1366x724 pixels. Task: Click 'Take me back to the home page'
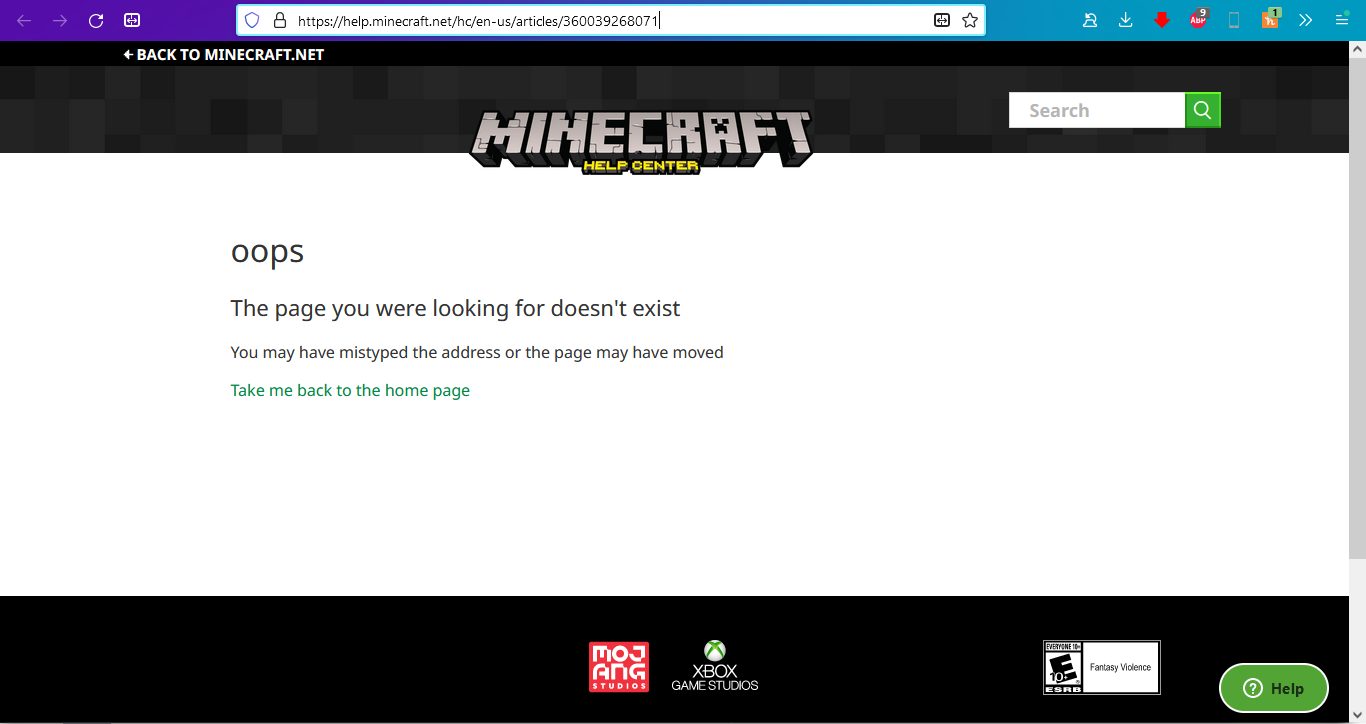tap(350, 390)
